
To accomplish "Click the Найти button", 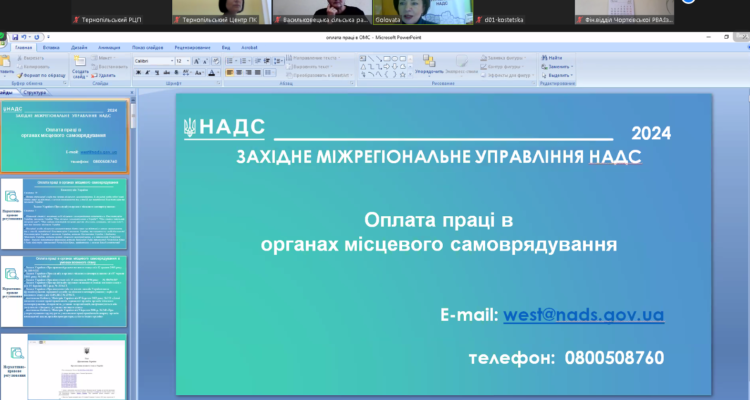I will click(554, 58).
